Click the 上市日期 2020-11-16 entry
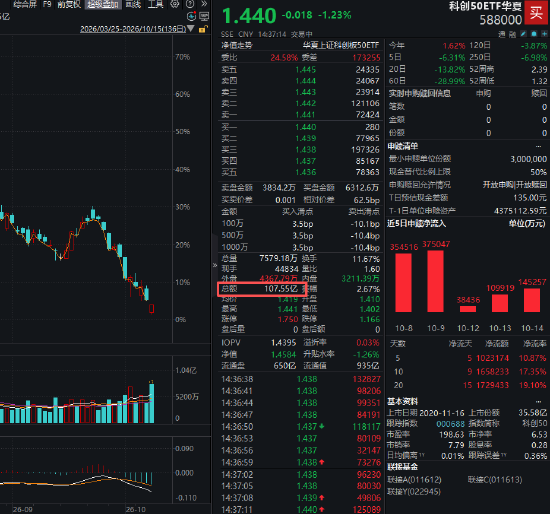The image size is (550, 514). click(425, 413)
